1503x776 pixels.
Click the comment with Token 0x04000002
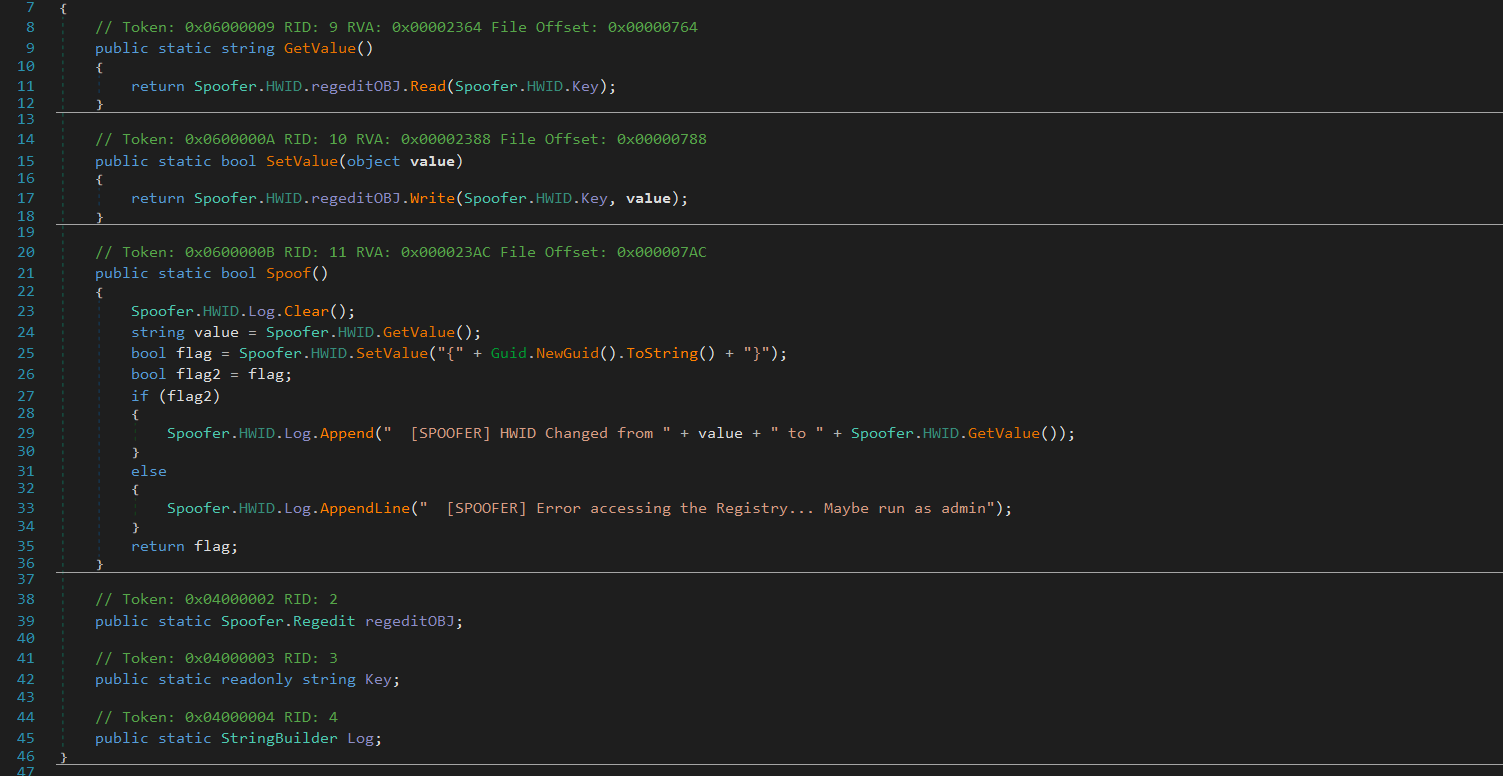coord(216,599)
